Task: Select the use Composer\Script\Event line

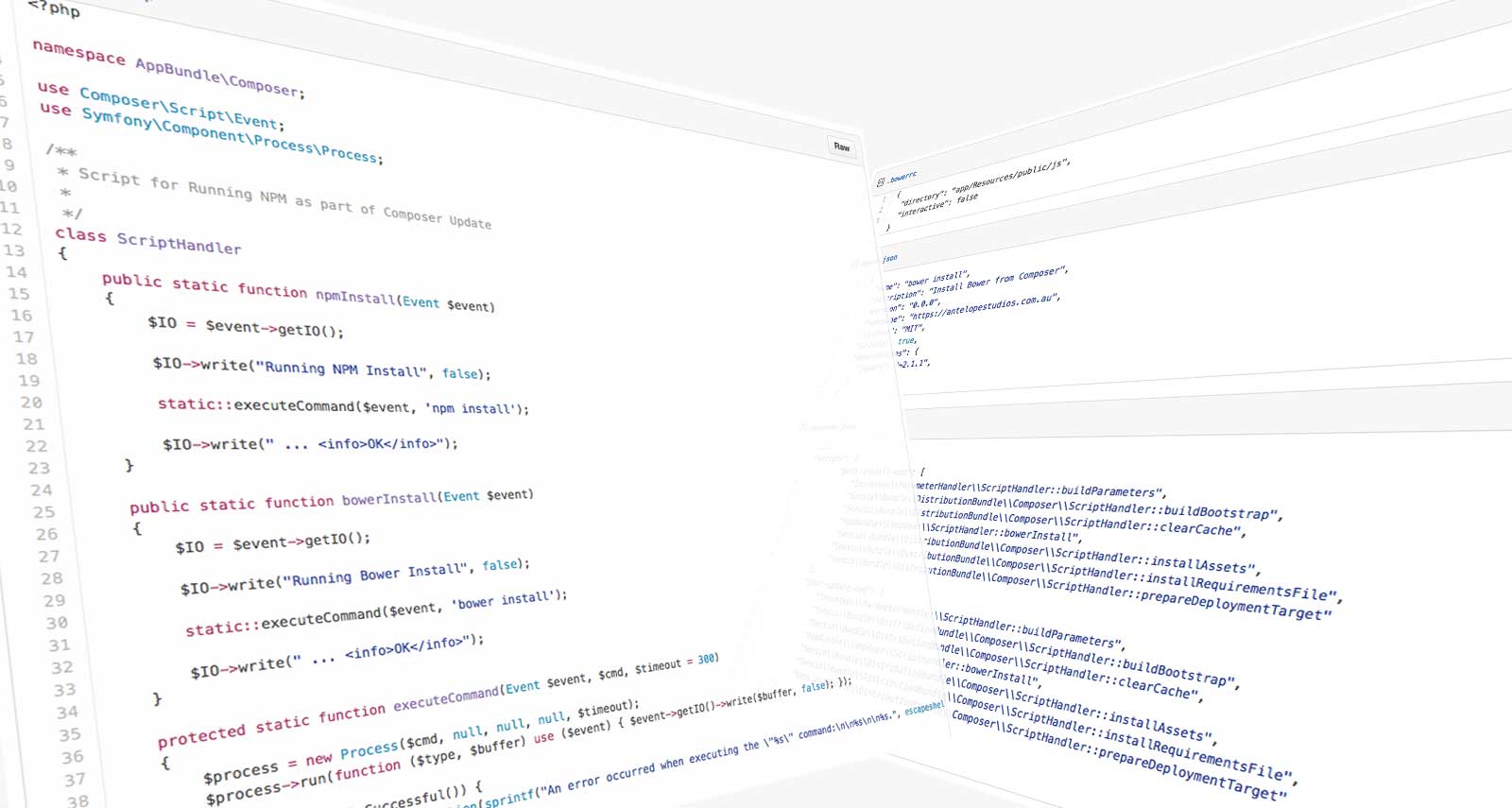Action: pyautogui.click(x=161, y=105)
